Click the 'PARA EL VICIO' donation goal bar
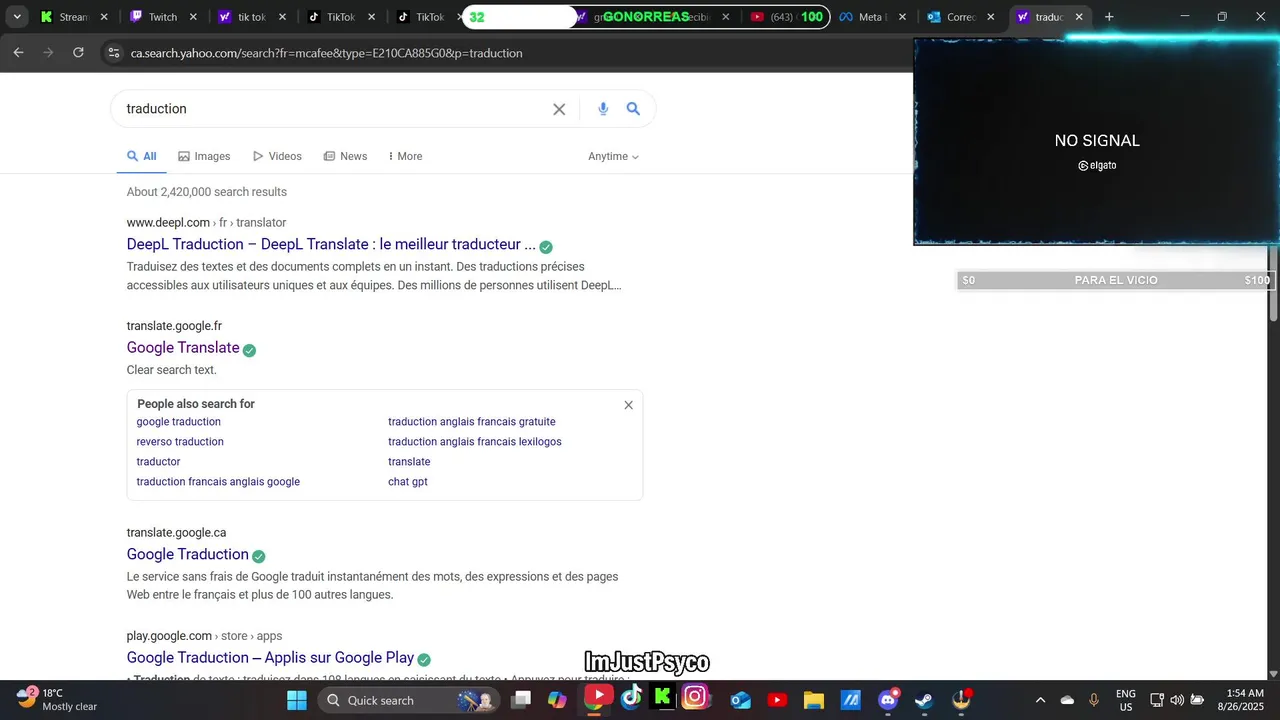The height and width of the screenshot is (720, 1280). click(x=1116, y=281)
